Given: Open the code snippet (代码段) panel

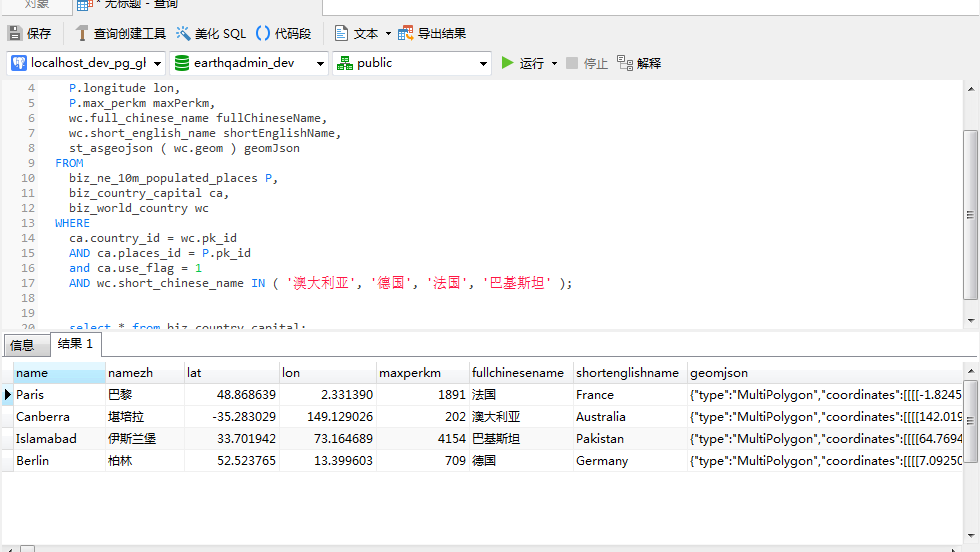Looking at the screenshot, I should click(284, 33).
